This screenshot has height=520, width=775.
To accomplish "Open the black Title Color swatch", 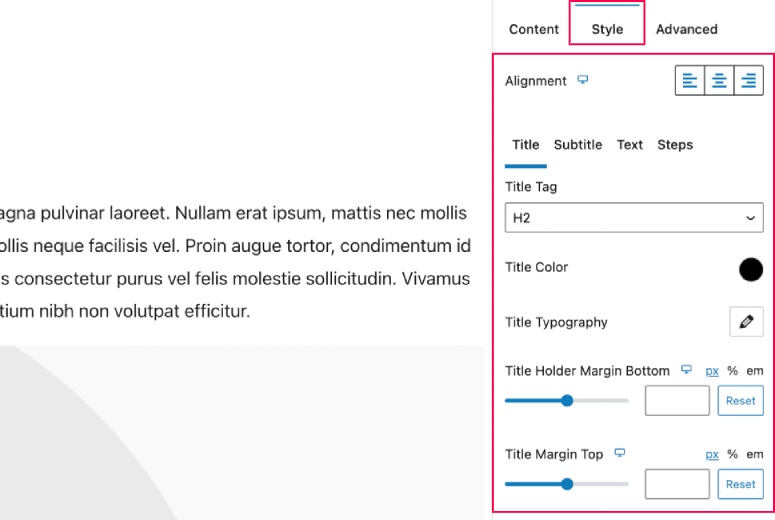I will [751, 269].
